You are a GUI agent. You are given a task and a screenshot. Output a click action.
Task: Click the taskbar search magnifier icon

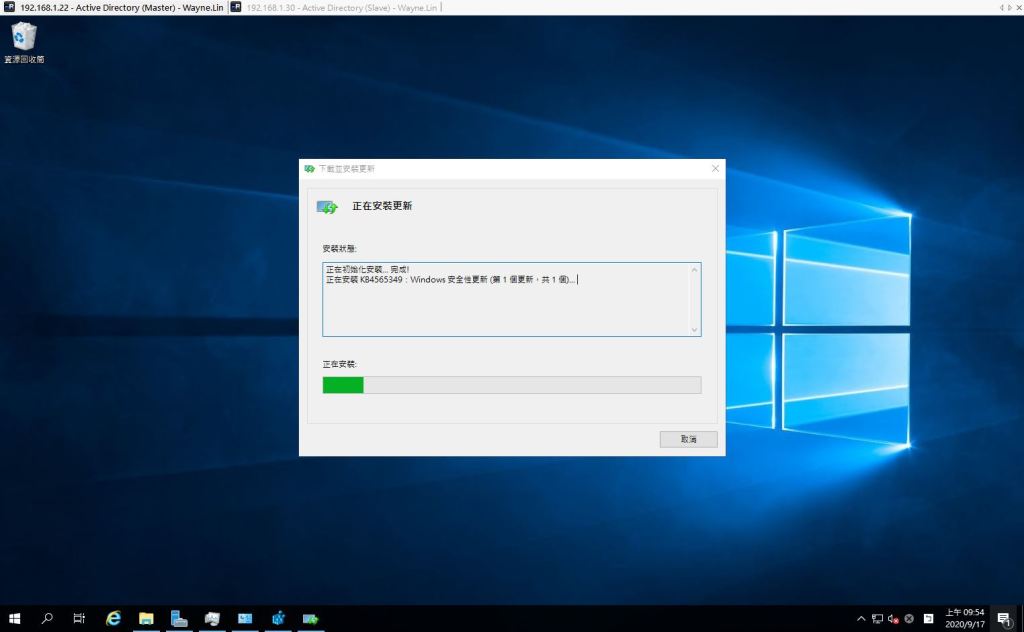point(47,619)
